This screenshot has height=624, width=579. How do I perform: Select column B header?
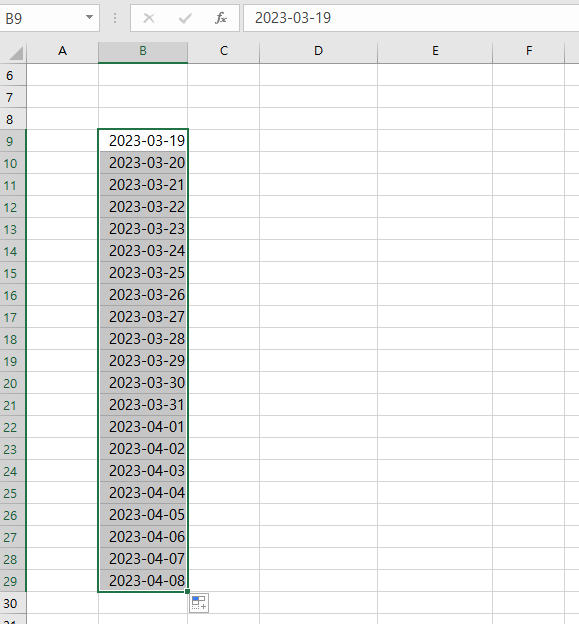coord(143,51)
